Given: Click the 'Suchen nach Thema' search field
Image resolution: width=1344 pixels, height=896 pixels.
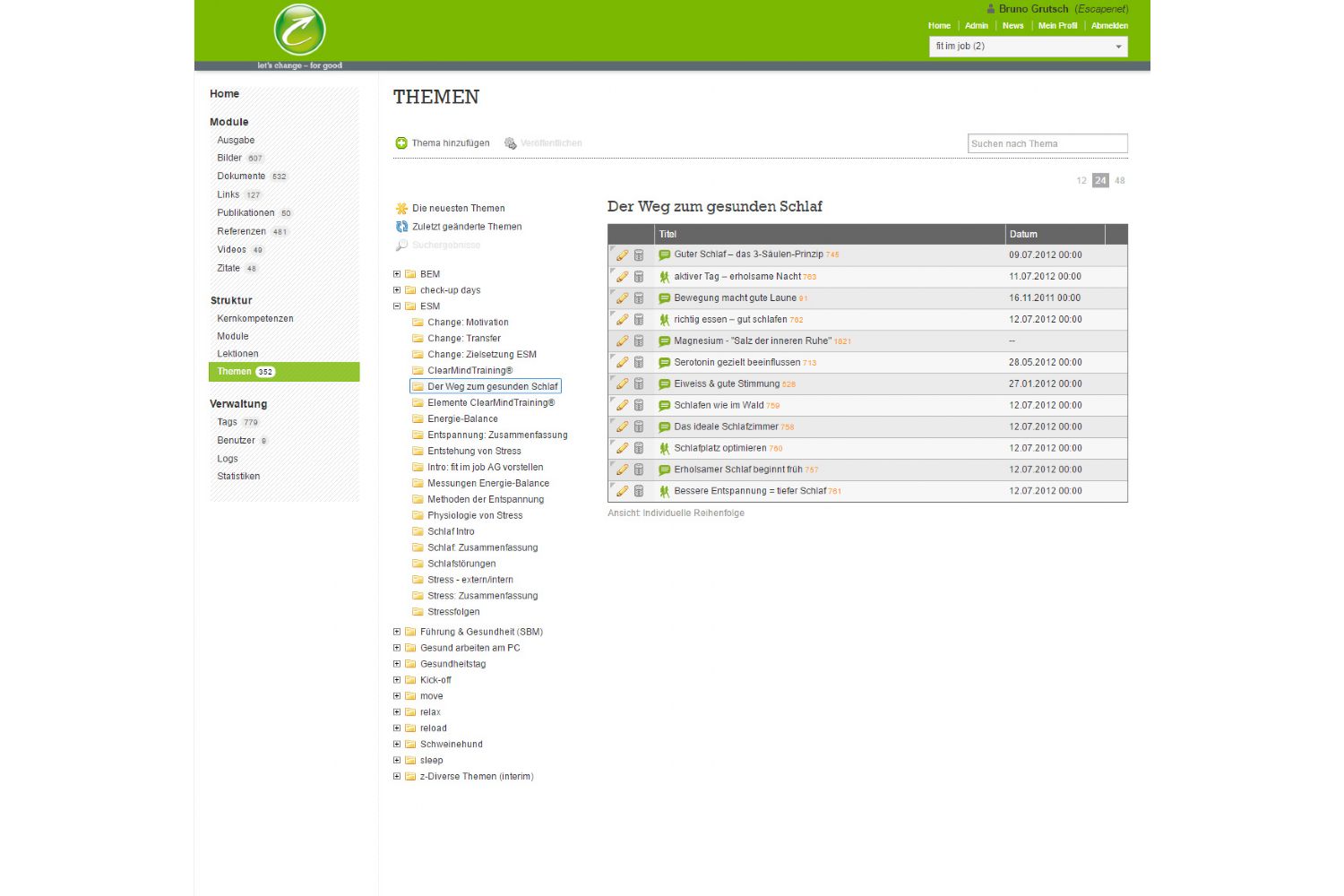Looking at the screenshot, I should [x=1047, y=143].
